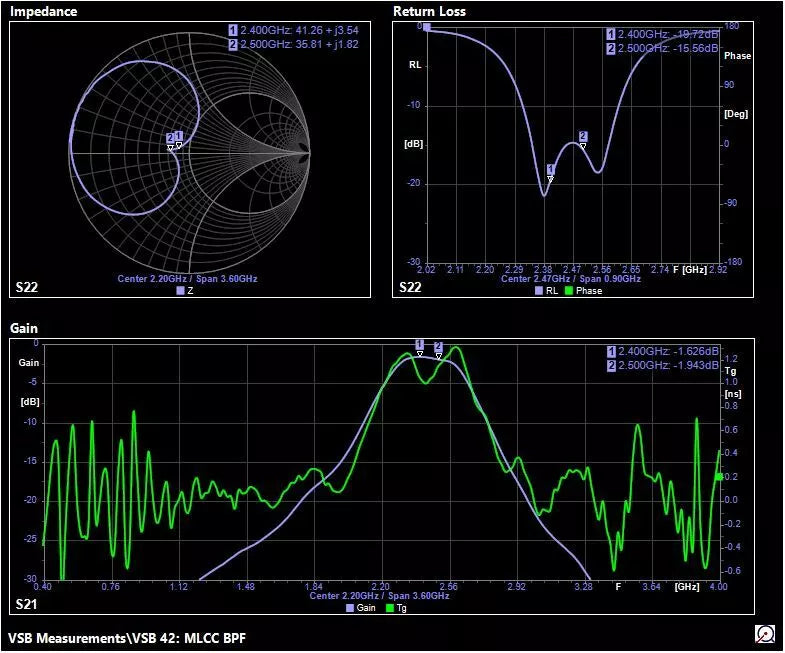Click marker 2 on the Return Loss trace
The image size is (785, 653).
click(583, 140)
